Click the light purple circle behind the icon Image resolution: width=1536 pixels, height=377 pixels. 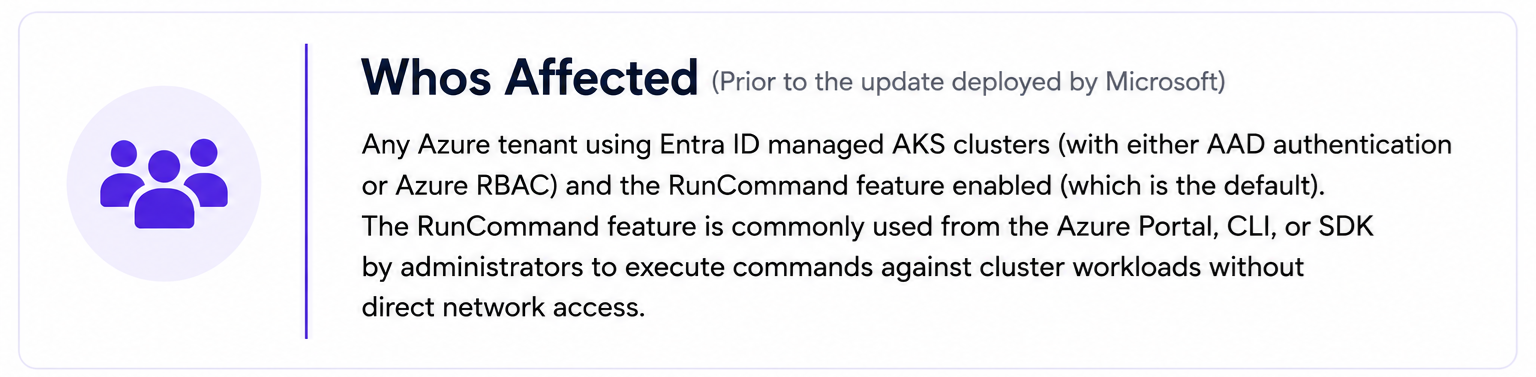click(164, 184)
